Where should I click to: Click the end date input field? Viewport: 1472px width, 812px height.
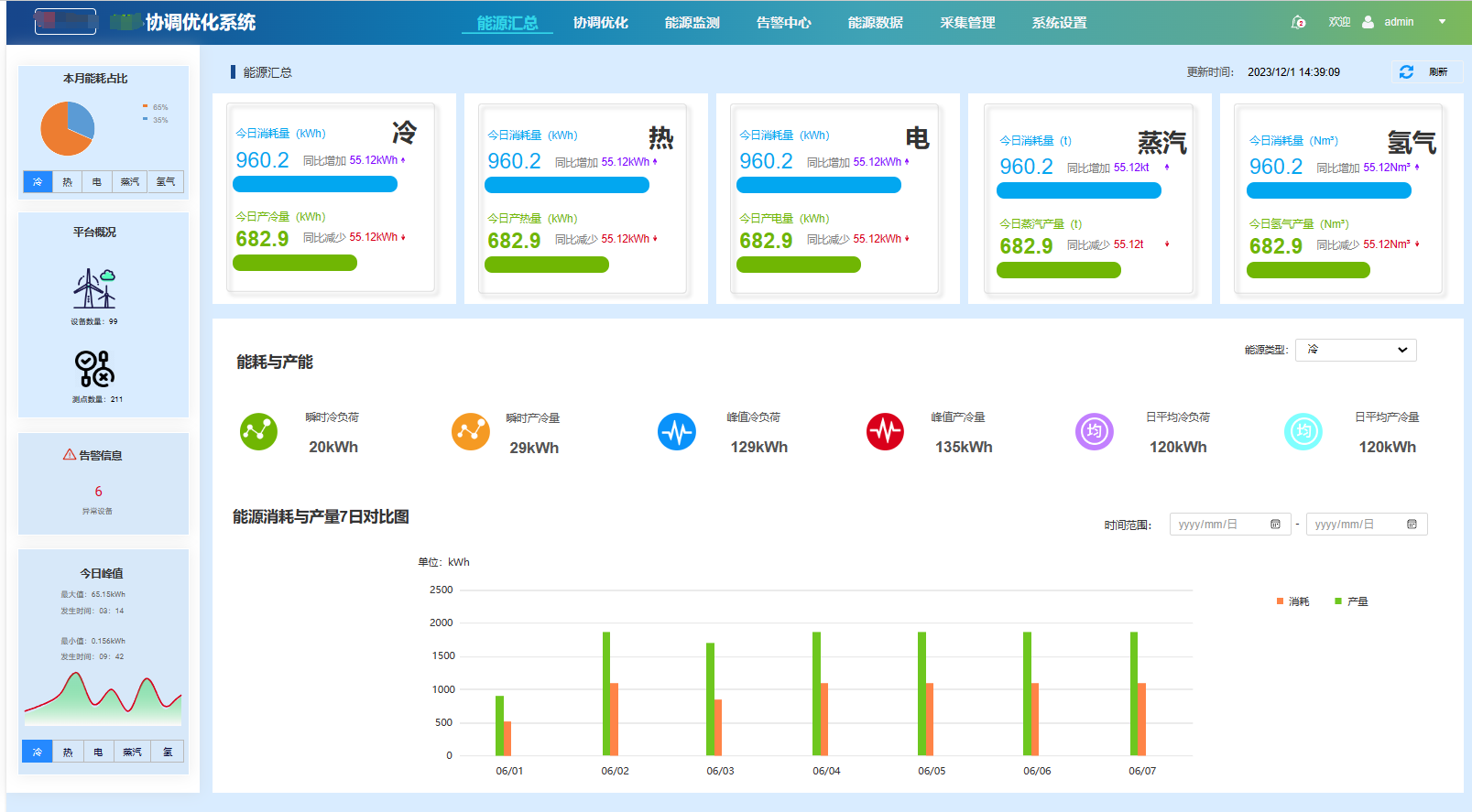click(1367, 525)
